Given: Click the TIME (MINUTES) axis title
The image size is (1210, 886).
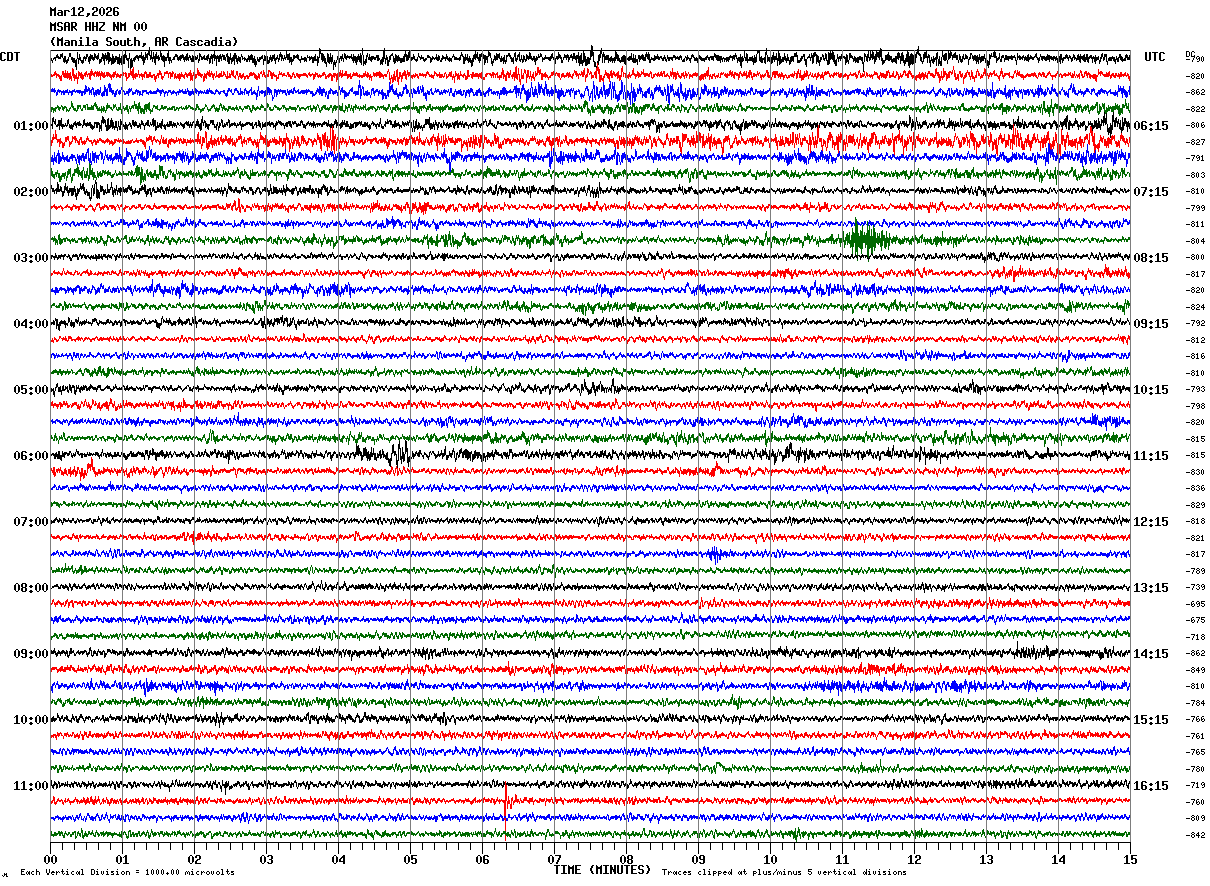Looking at the screenshot, I should tap(602, 870).
